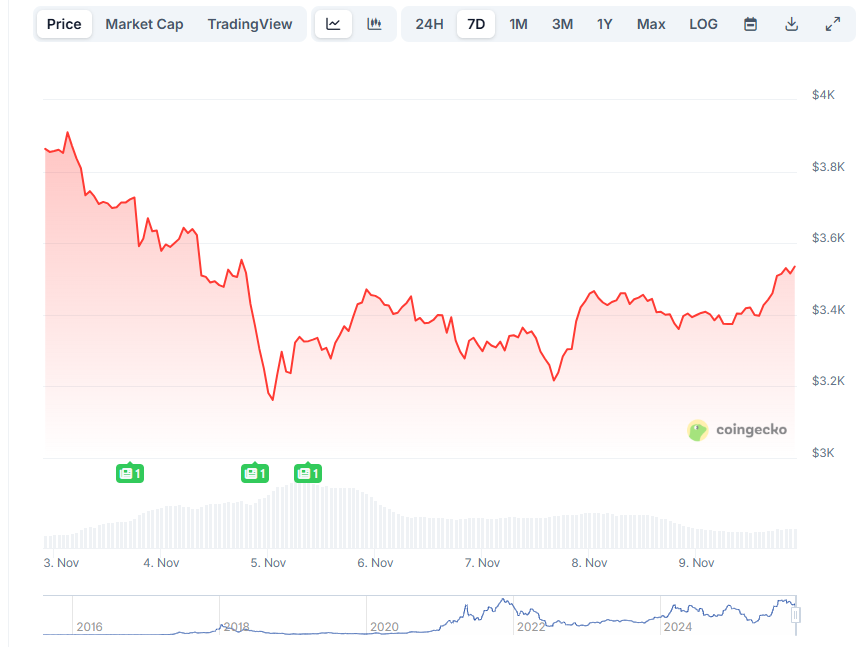This screenshot has height=647, width=868.
Task: Open the green news marker above 4 Nov
Action: click(x=129, y=473)
